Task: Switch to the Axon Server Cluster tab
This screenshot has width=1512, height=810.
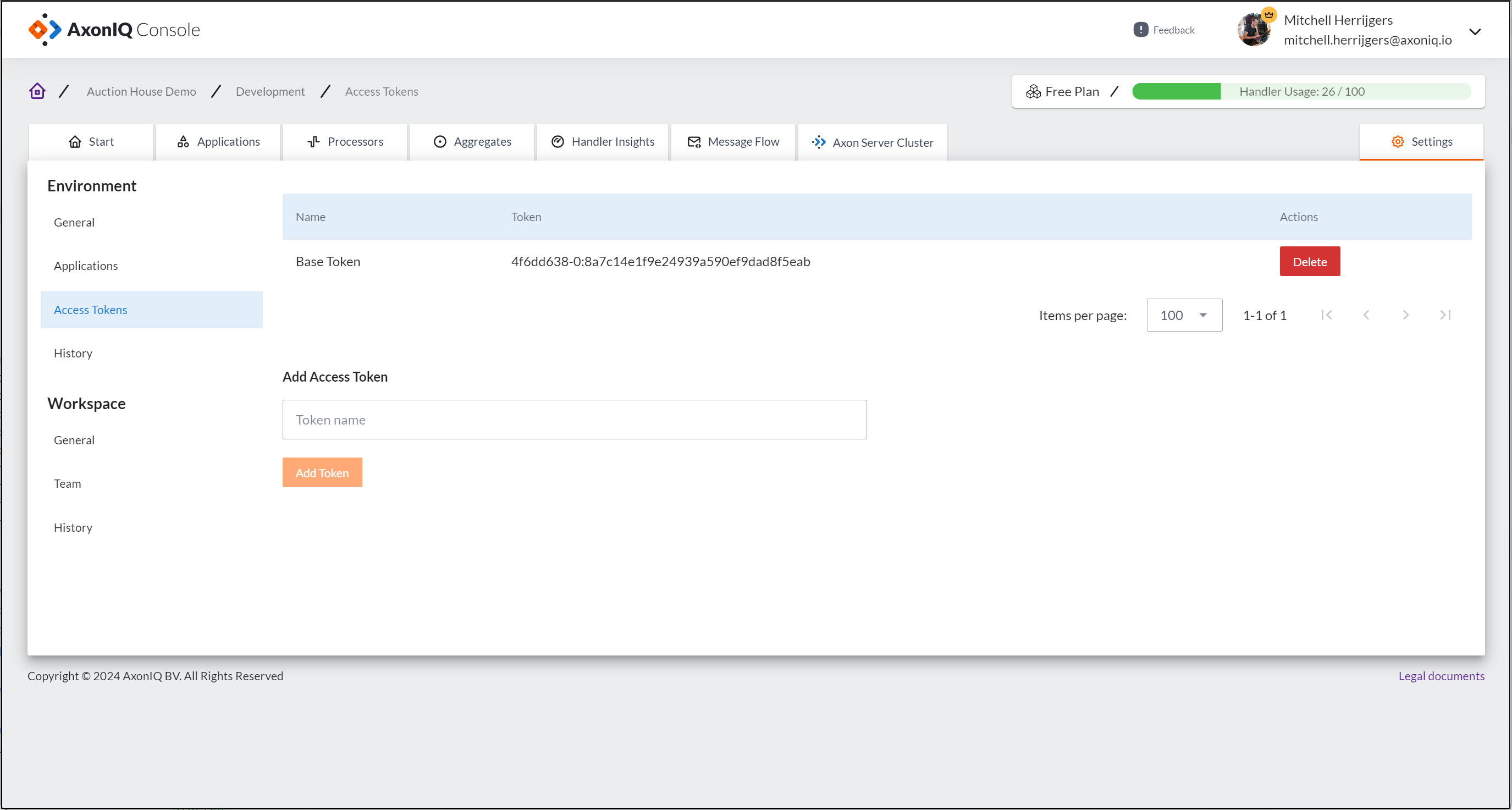Action: (873, 142)
